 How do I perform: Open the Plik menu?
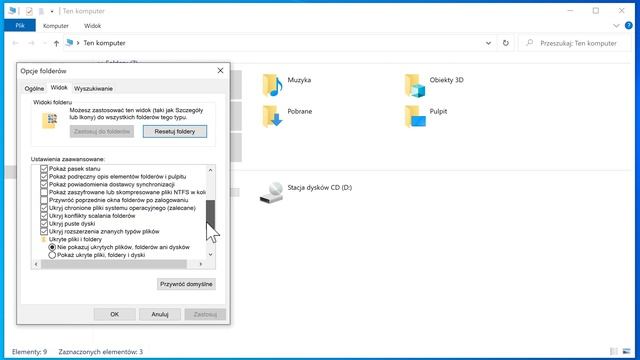tap(20, 25)
